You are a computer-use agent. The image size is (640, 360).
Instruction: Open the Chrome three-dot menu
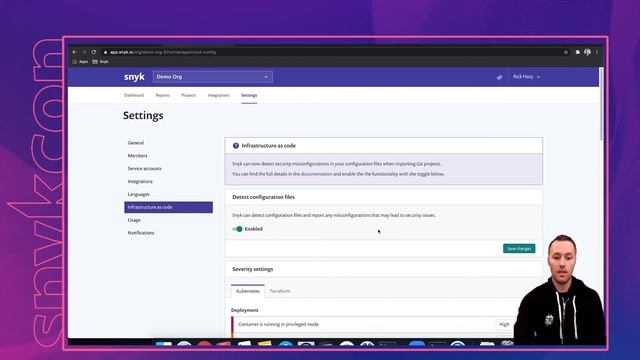[x=597, y=52]
